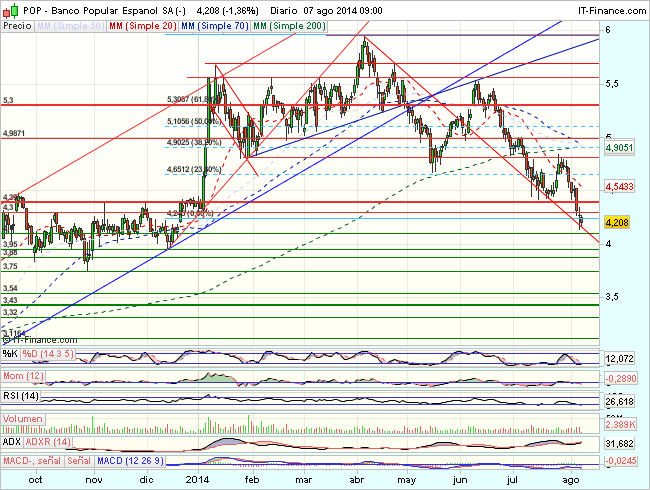Open the Mom (12) indicator label
This screenshot has height=490, width=650.
pyautogui.click(x=23, y=376)
